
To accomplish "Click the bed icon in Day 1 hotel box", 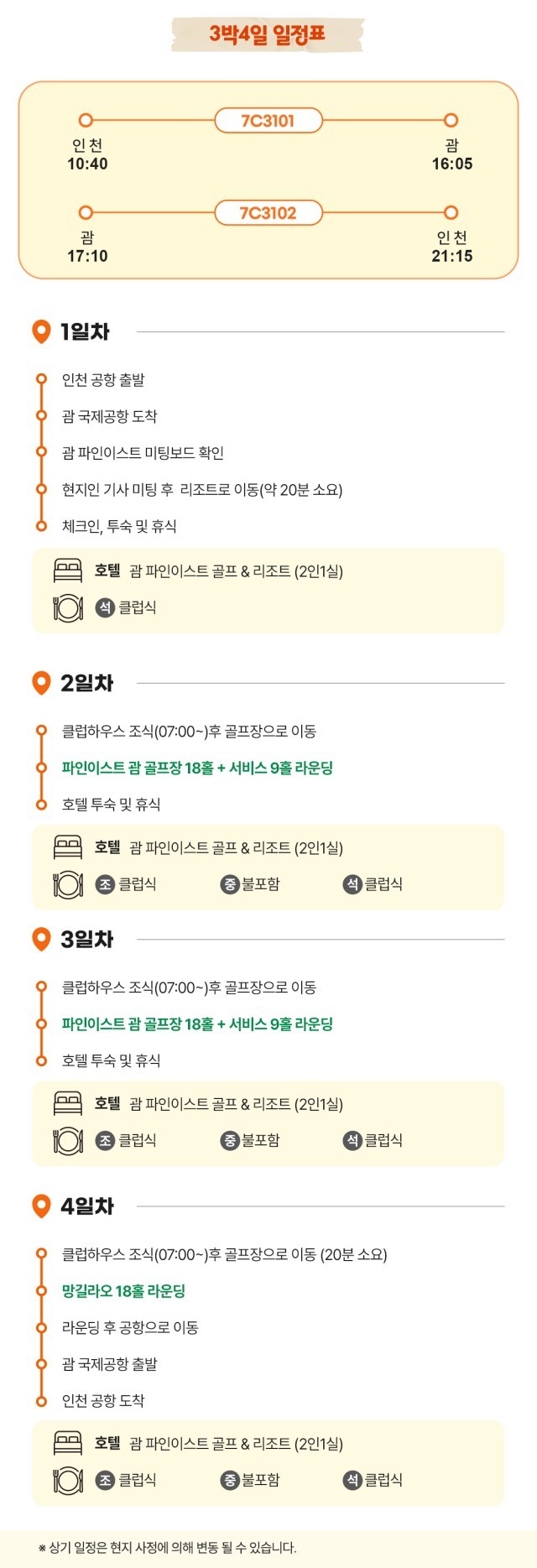I will (68, 571).
